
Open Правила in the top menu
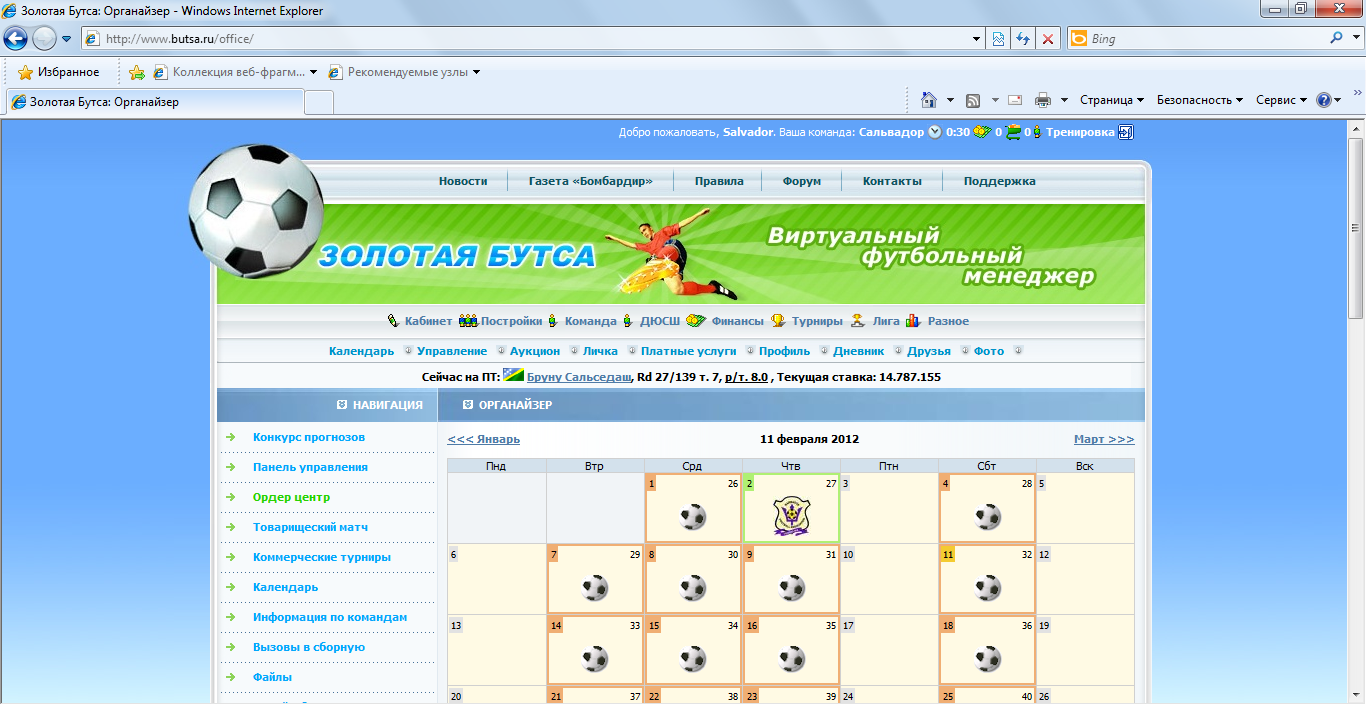719,181
